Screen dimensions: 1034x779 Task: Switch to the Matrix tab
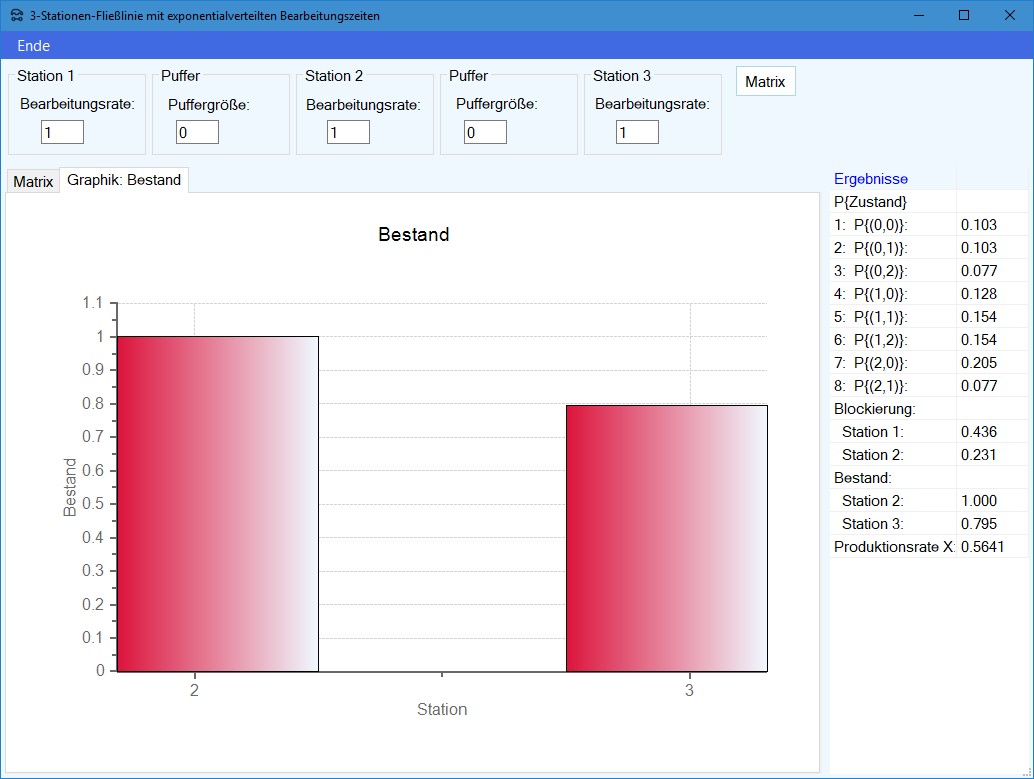(x=33, y=182)
